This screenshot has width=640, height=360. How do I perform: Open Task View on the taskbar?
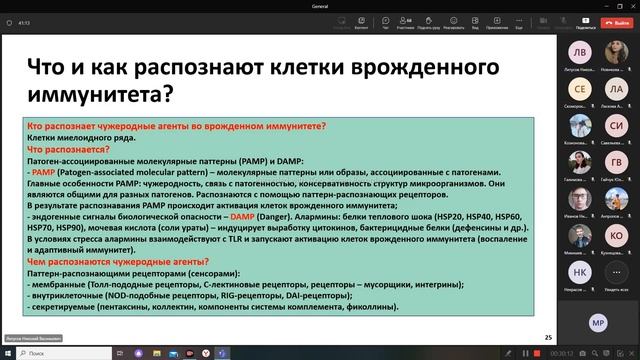[120, 353]
